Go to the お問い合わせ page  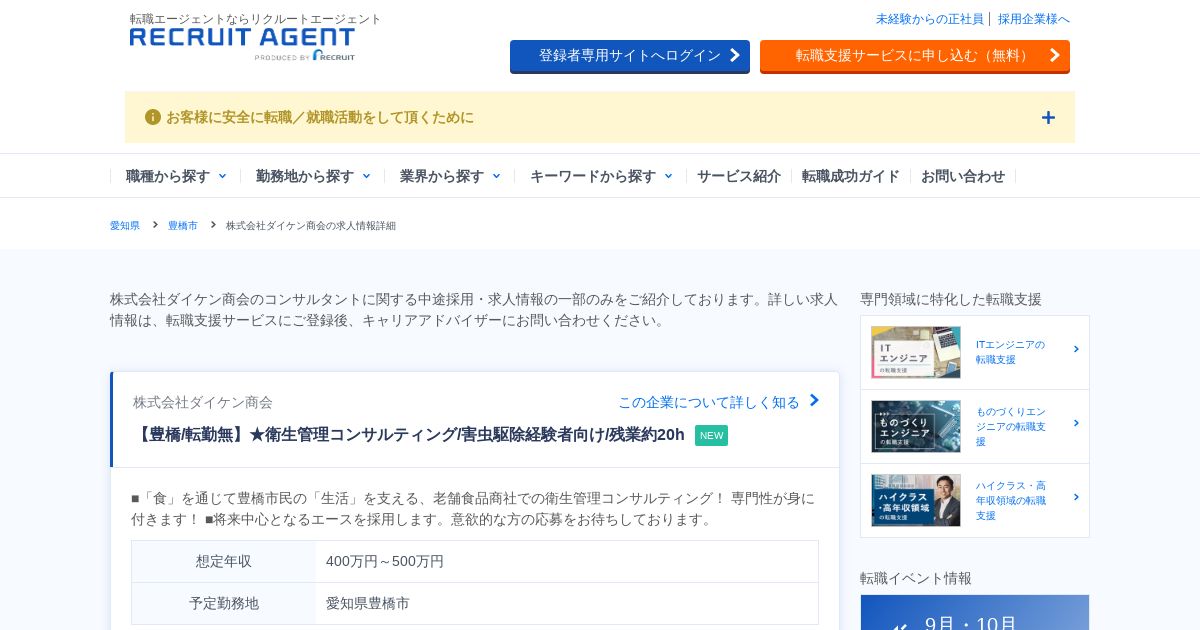(963, 176)
